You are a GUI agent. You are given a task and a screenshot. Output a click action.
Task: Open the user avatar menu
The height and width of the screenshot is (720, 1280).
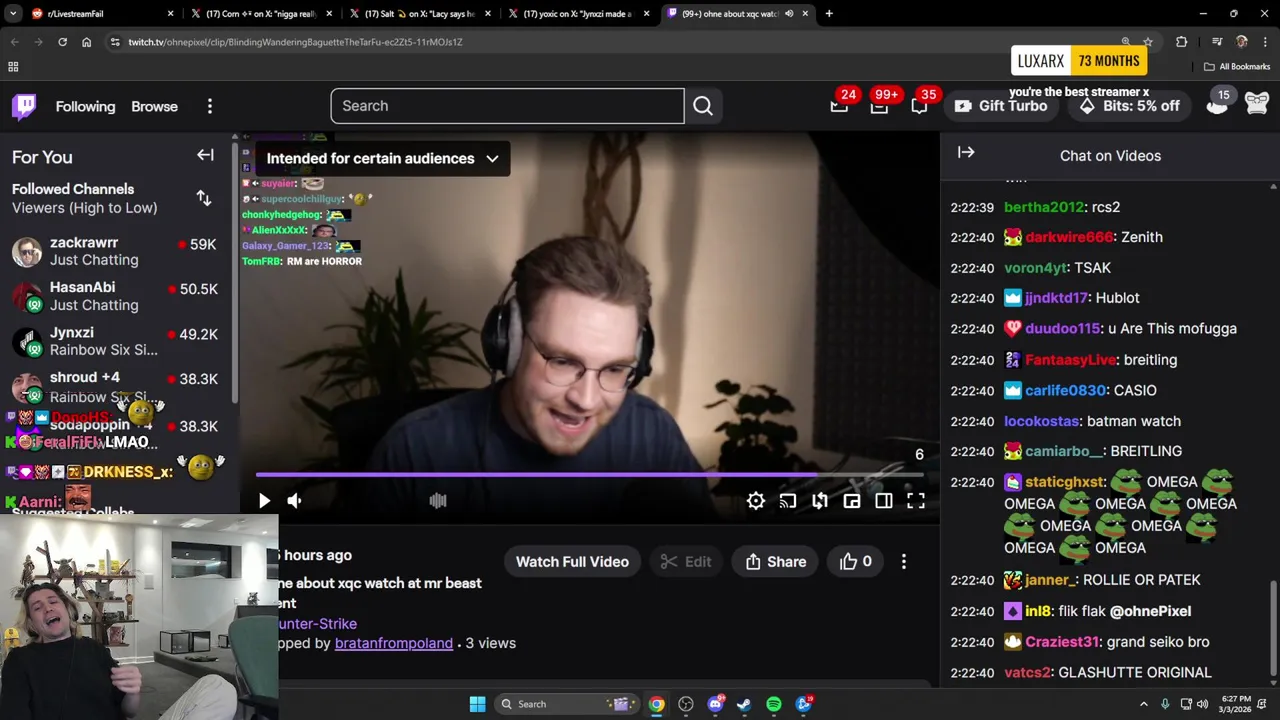(x=1257, y=103)
